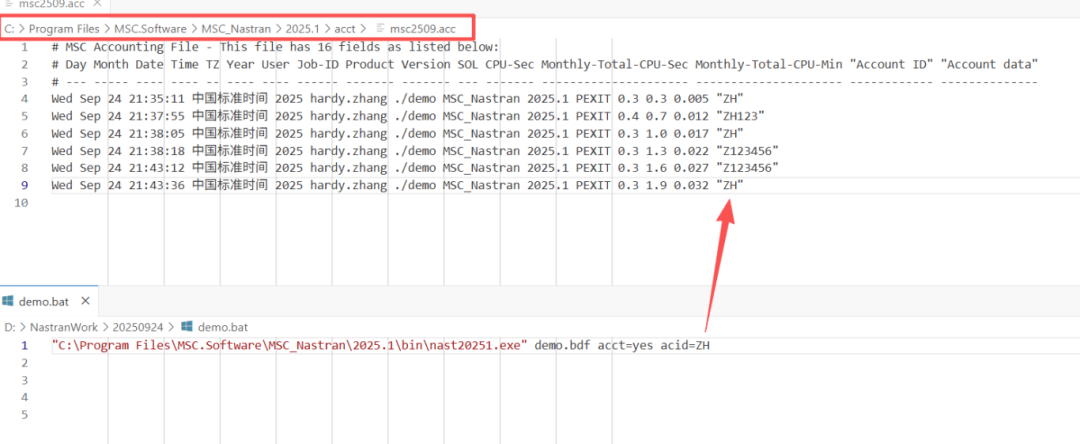Close the demo.bat tab
This screenshot has height=444, width=1080.
pos(85,302)
